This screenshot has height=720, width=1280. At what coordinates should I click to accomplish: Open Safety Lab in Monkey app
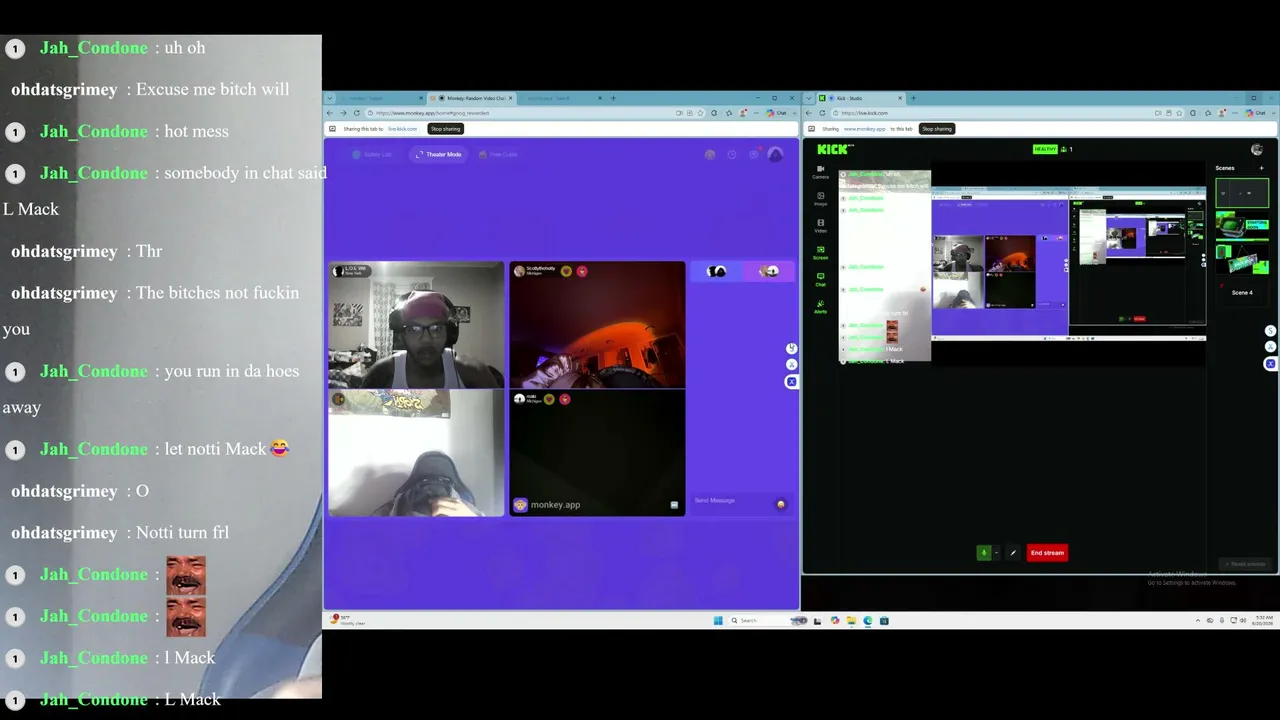372,154
